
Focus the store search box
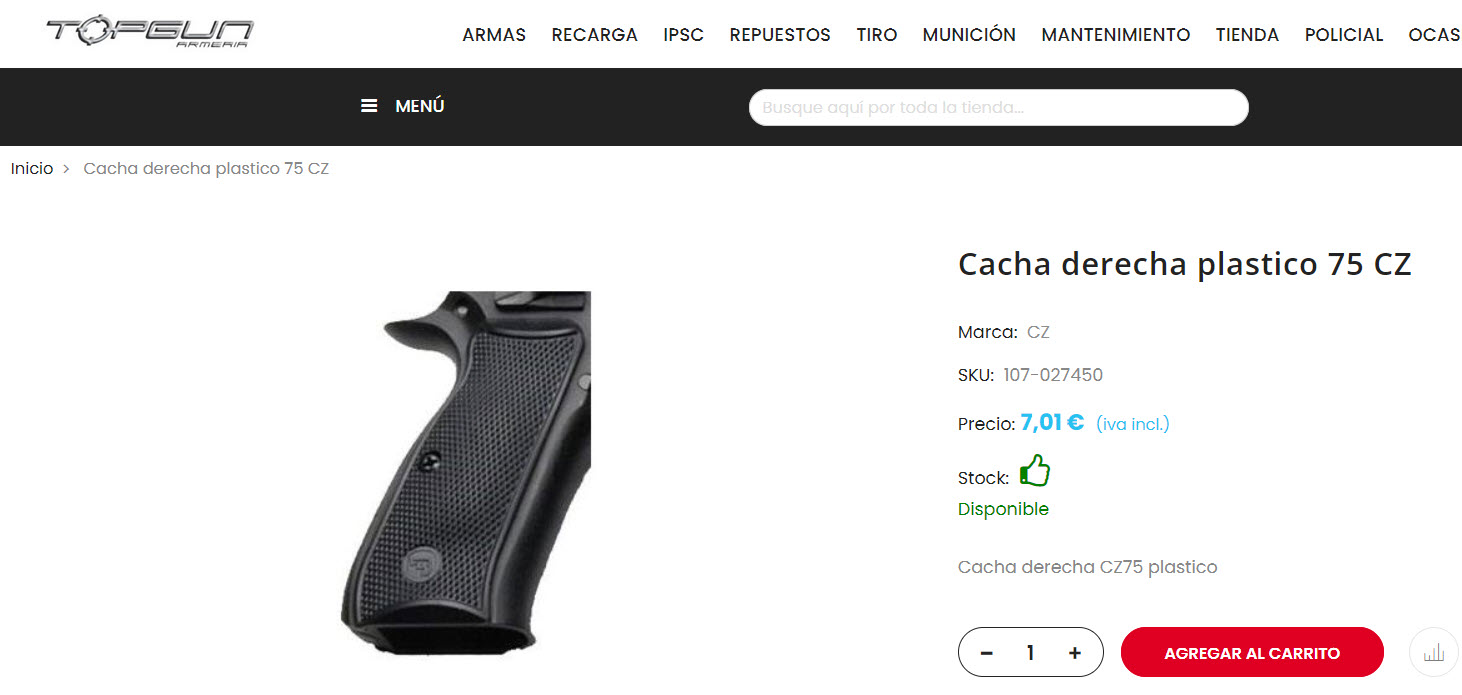pos(998,107)
